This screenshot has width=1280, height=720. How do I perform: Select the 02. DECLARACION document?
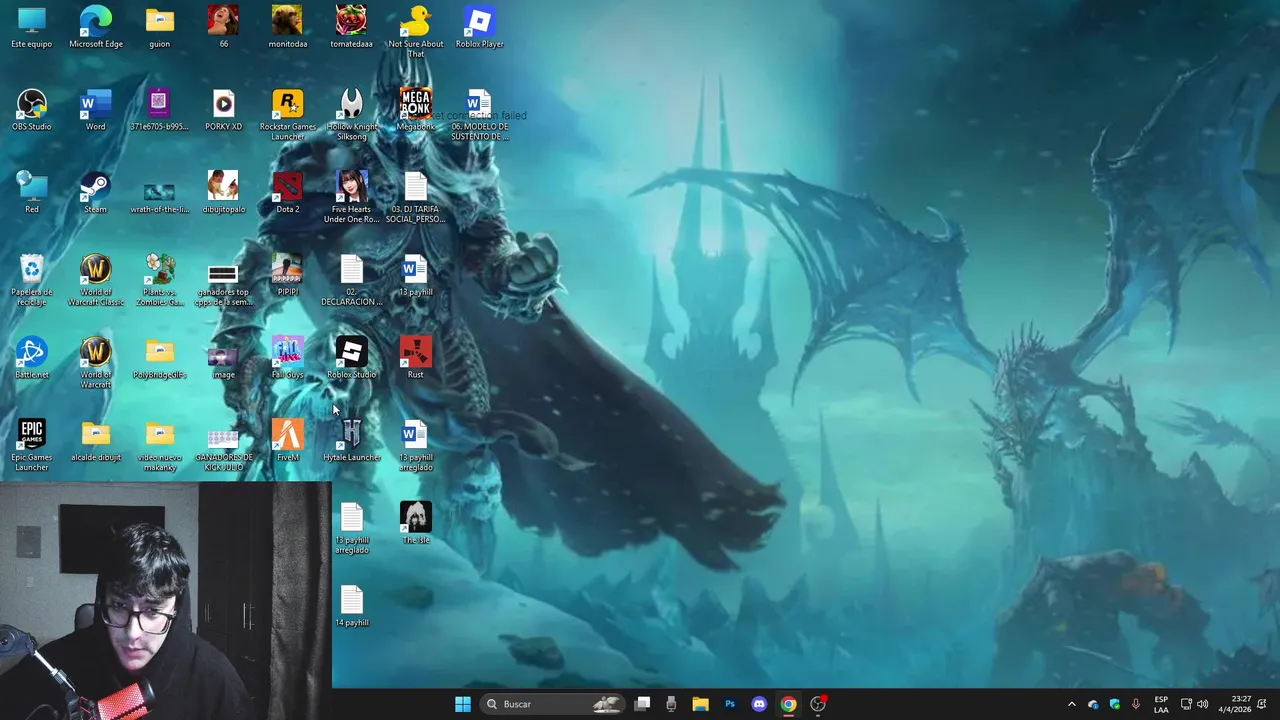coord(351,280)
